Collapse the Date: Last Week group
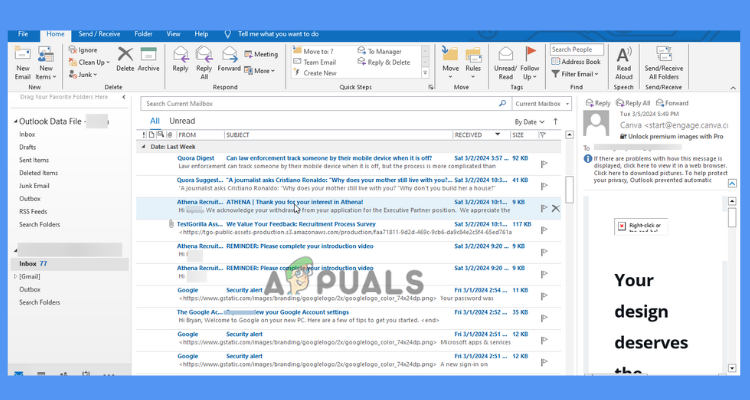750x400 pixels. 143,147
